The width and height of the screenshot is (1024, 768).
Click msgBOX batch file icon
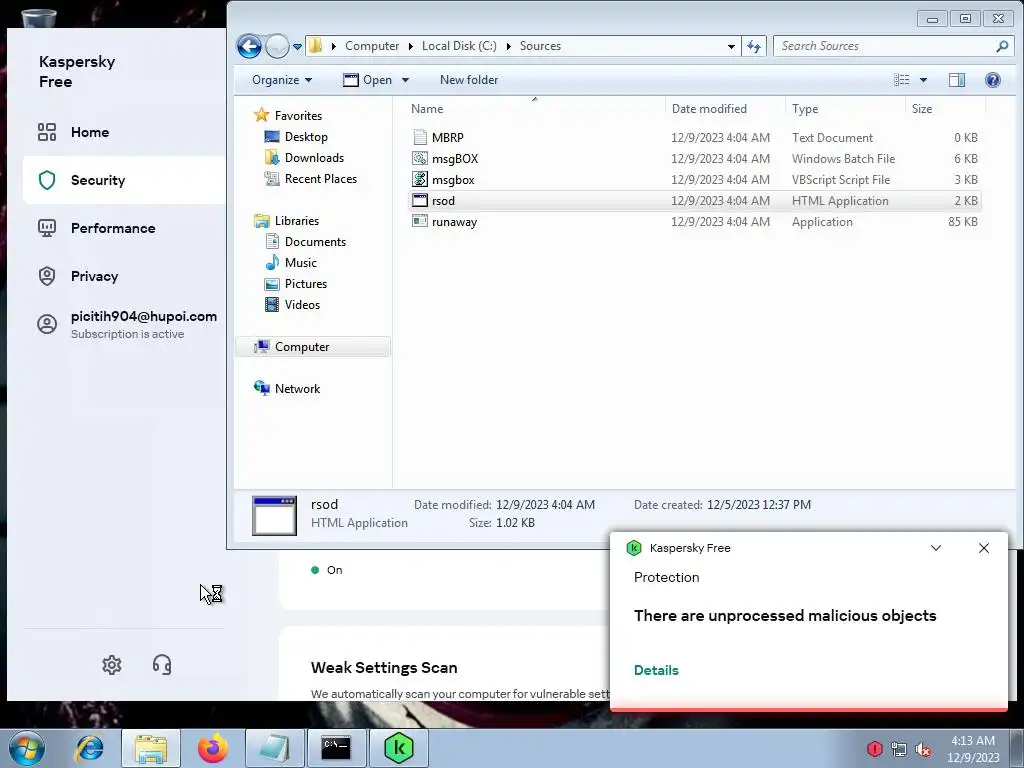pyautogui.click(x=420, y=159)
